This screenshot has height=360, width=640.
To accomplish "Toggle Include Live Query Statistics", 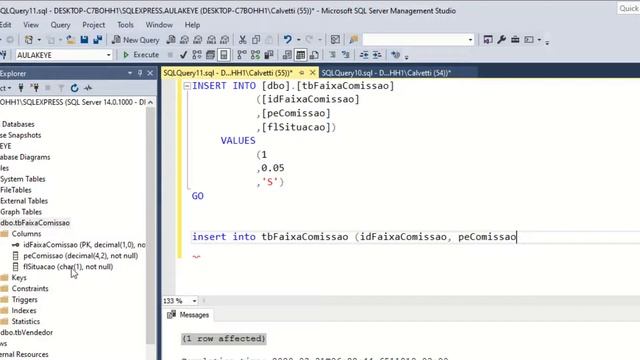I will coord(256,55).
